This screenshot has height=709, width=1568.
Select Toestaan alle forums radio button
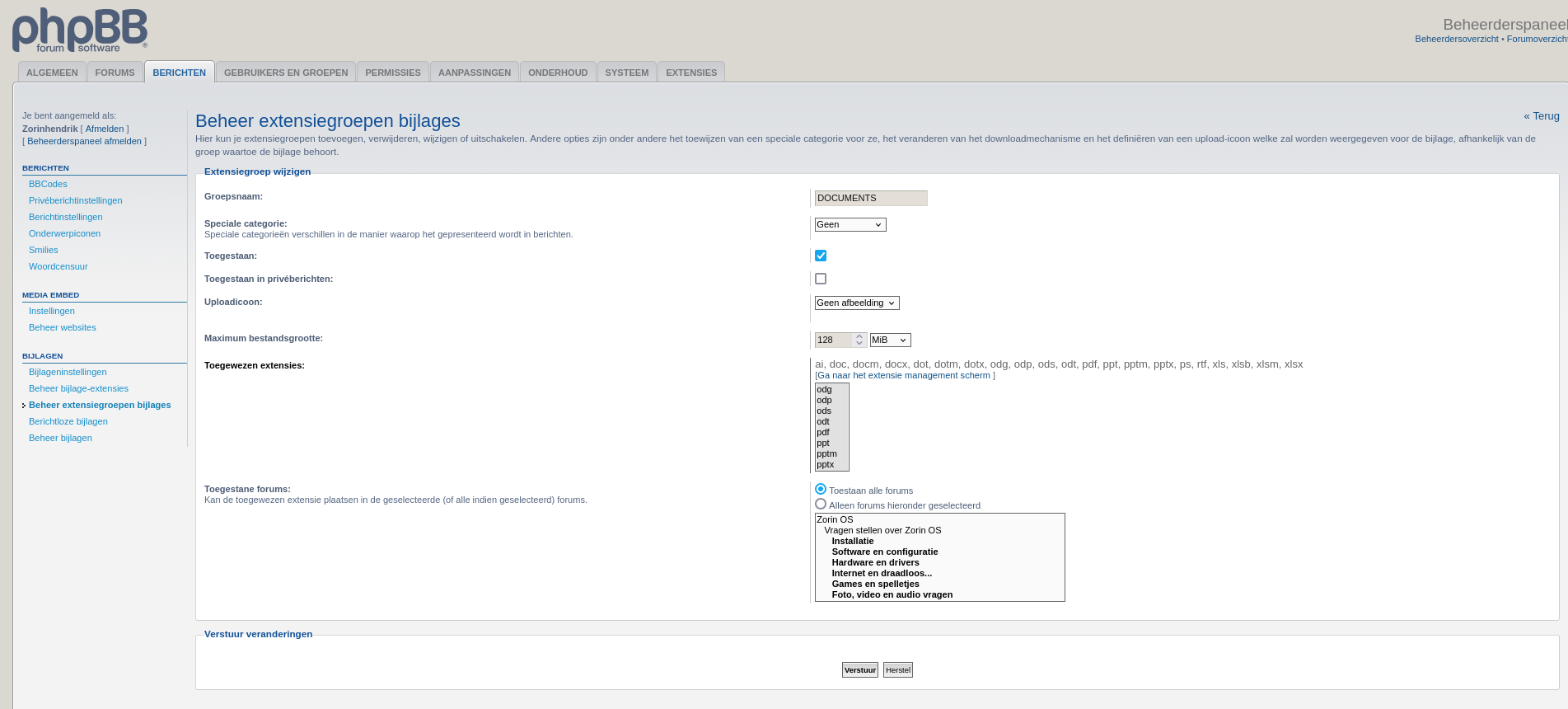[x=821, y=489]
